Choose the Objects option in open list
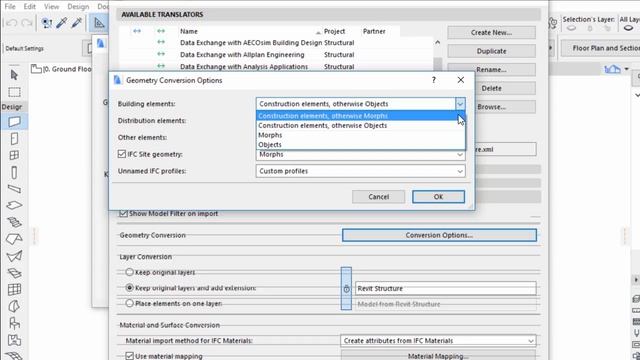The height and width of the screenshot is (360, 640). [360, 144]
